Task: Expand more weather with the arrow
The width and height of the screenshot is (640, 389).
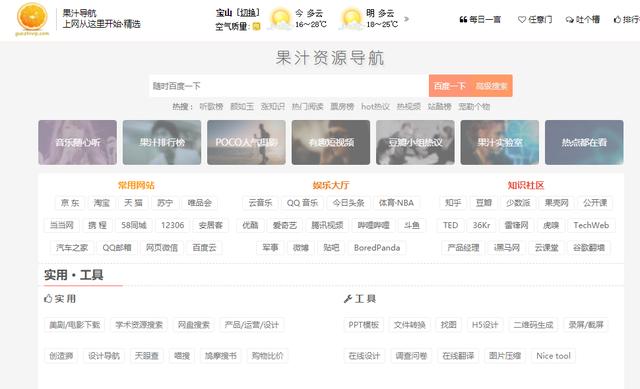Action: coord(406,19)
